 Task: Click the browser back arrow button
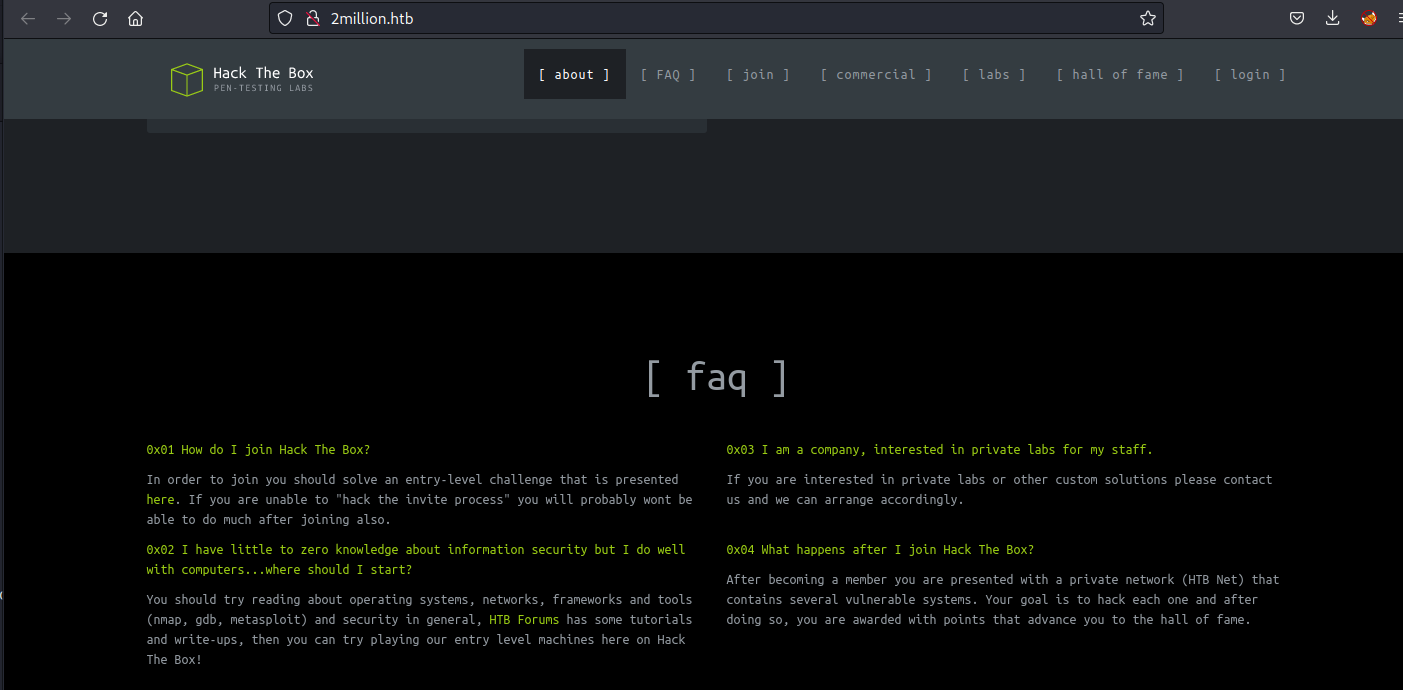pos(28,19)
